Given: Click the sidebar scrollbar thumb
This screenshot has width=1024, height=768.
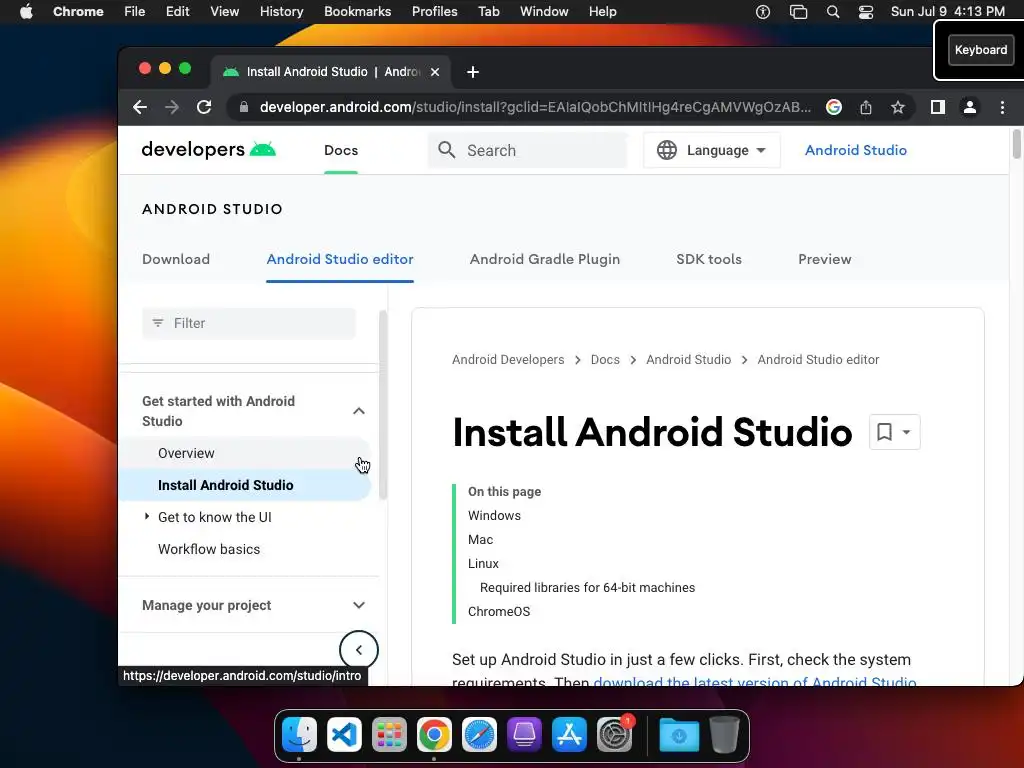Looking at the screenshot, I should (x=383, y=405).
